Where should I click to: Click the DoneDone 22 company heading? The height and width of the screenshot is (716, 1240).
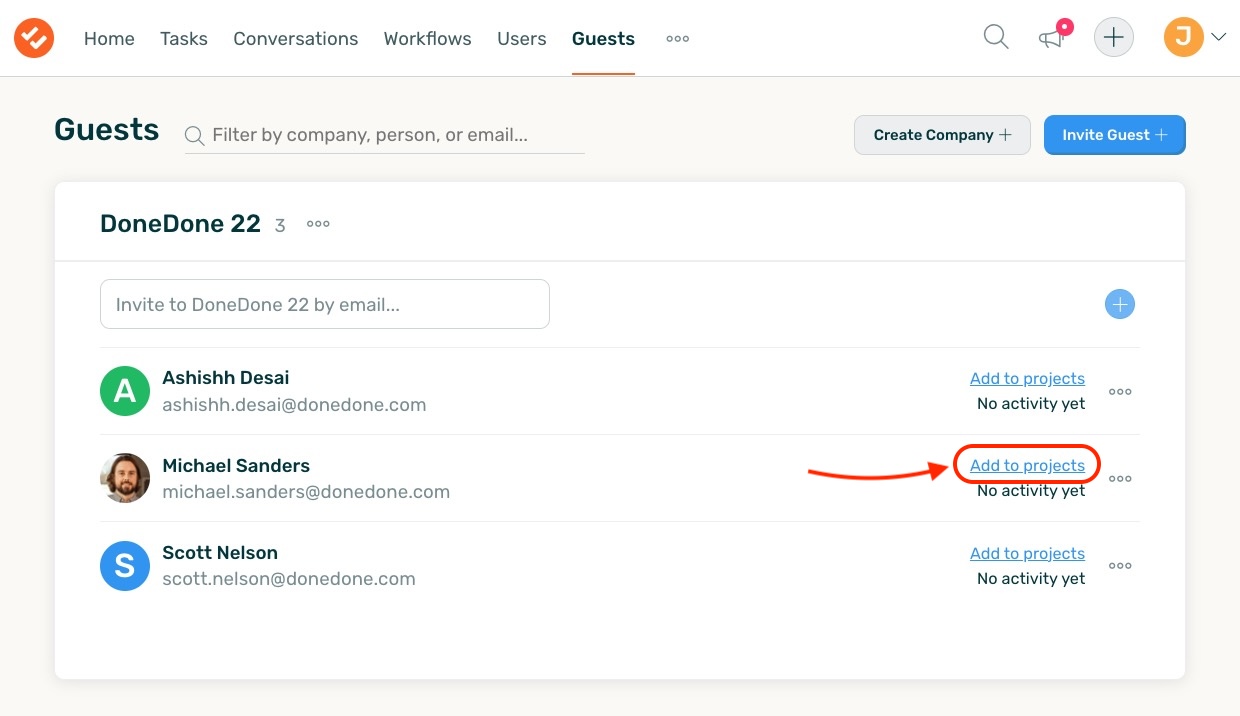point(180,224)
